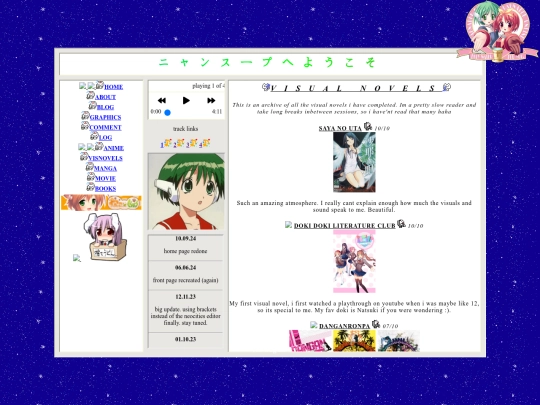This screenshot has width=540, height=405.
Task: Open the BOOKS page link
Action: click(x=105, y=189)
